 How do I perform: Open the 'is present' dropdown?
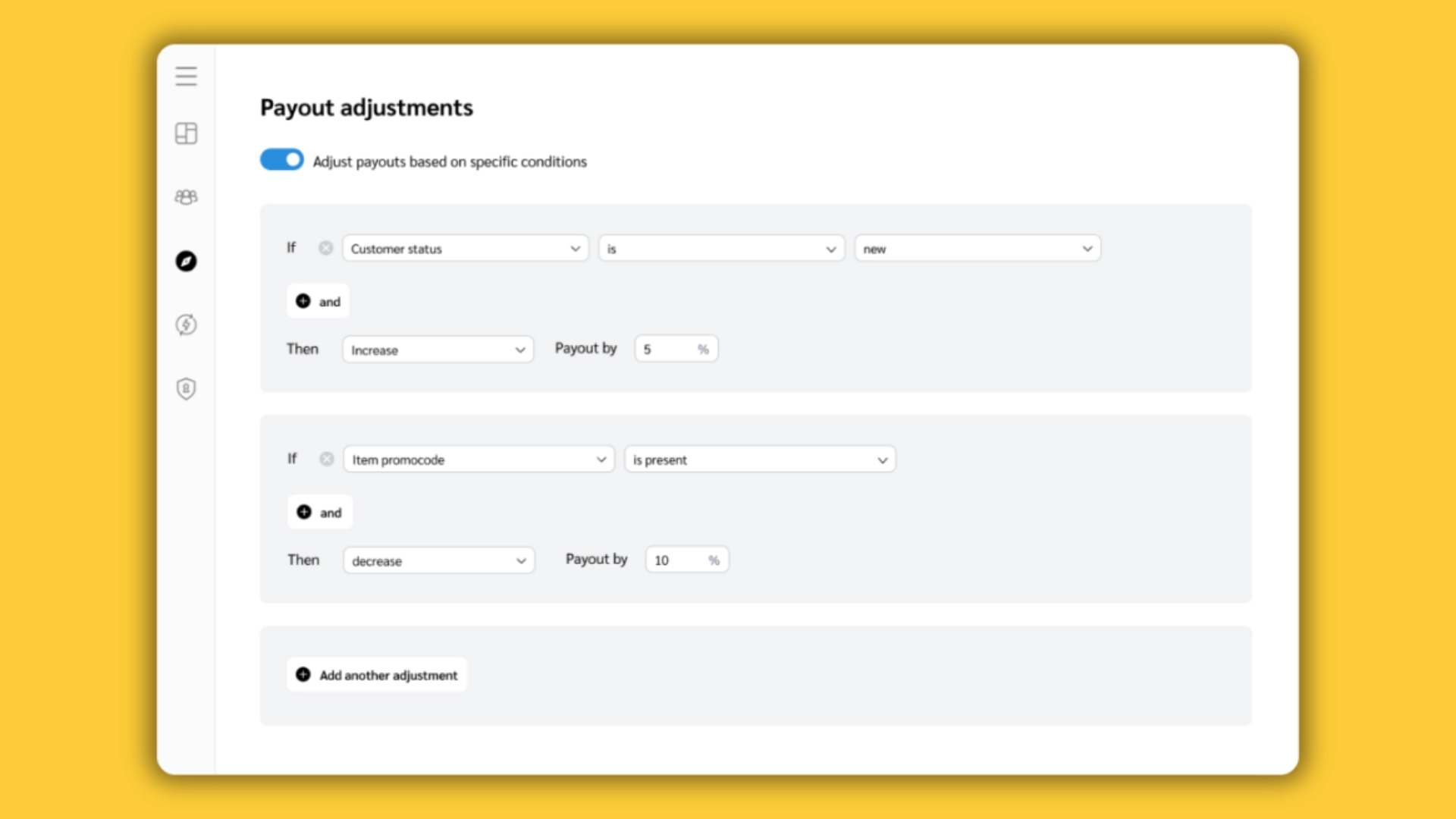(x=760, y=459)
